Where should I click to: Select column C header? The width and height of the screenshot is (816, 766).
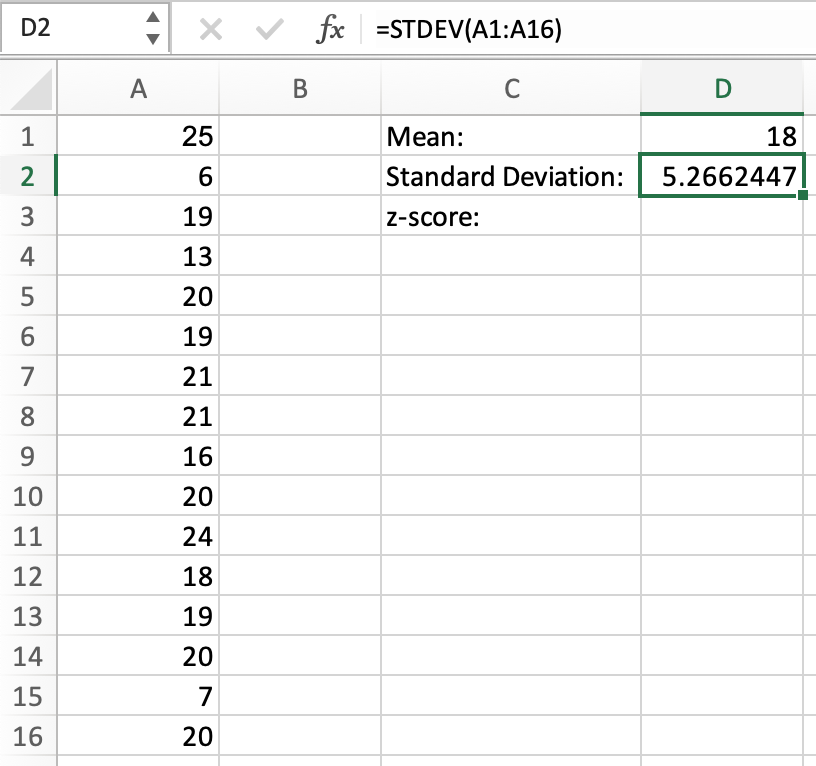[511, 89]
